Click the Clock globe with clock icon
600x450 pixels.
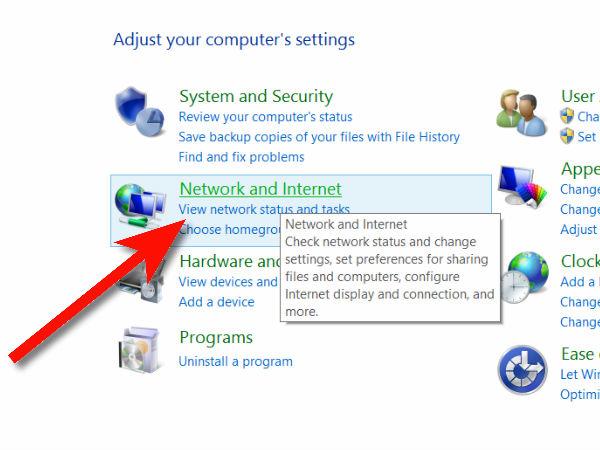coord(524,277)
